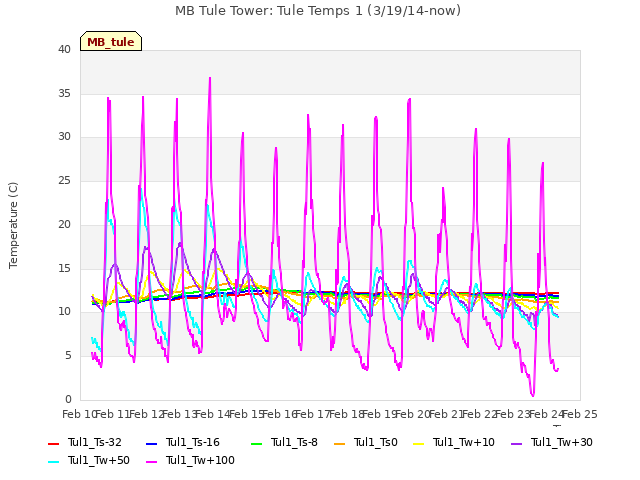This screenshot has width=640, height=480.
Task: Click the red Tul1_Ts-32 legend swatch
Action: 53,443
